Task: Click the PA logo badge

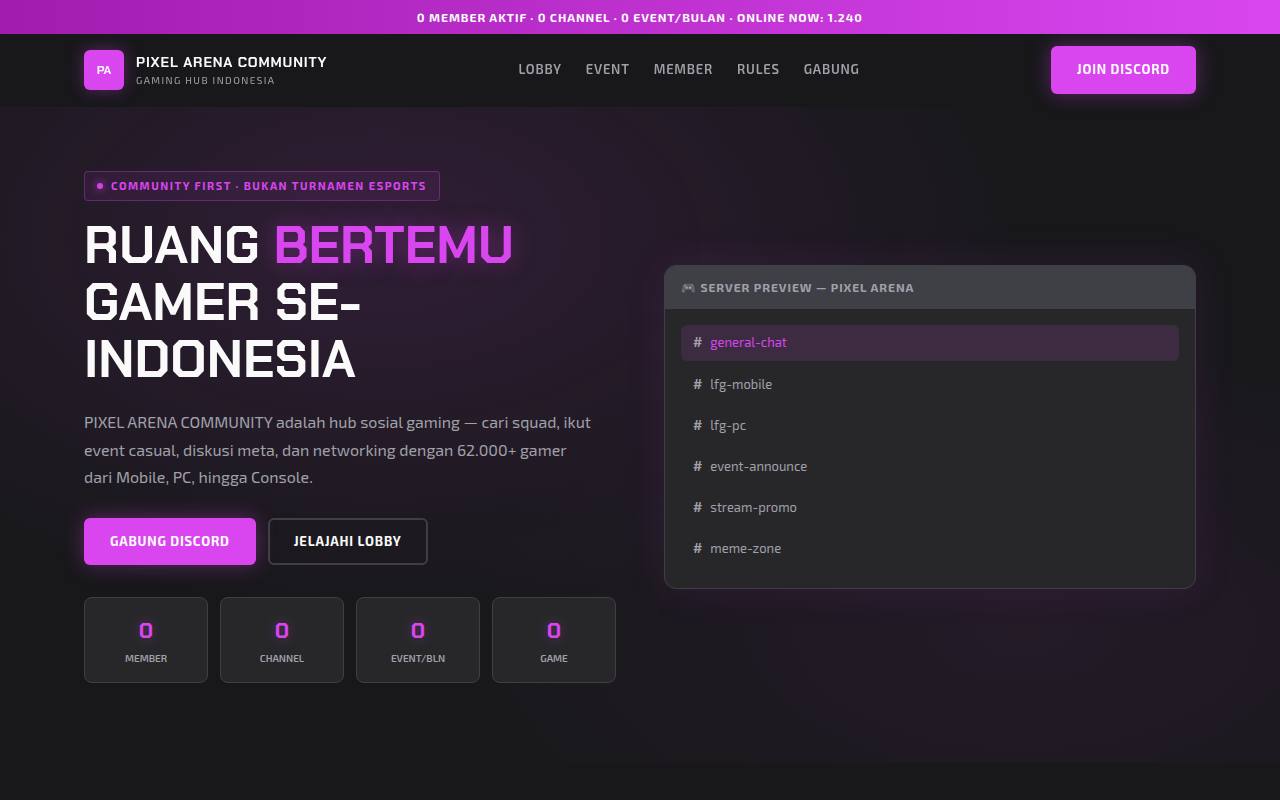Action: point(104,70)
